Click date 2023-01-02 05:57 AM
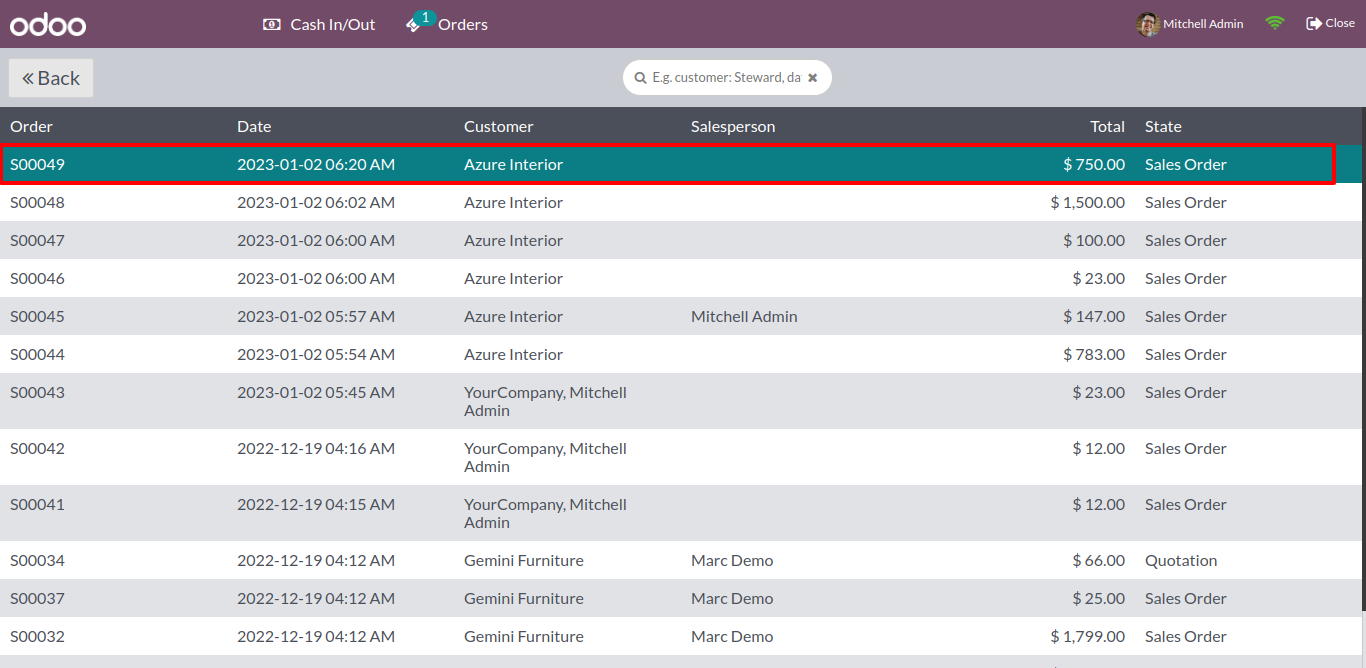The image size is (1366, 668). pos(316,317)
